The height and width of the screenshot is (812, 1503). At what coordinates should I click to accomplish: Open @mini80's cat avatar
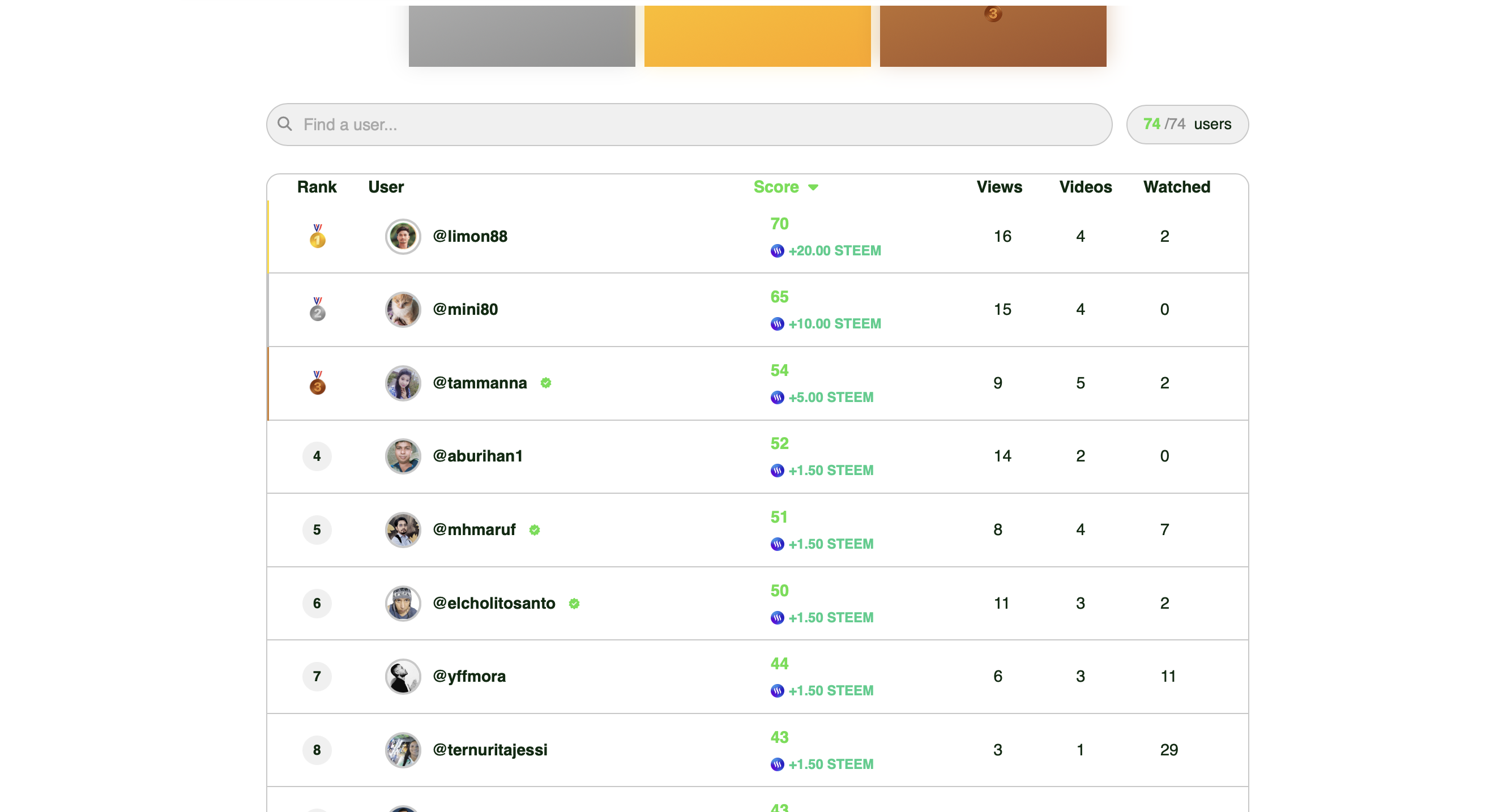pos(403,309)
